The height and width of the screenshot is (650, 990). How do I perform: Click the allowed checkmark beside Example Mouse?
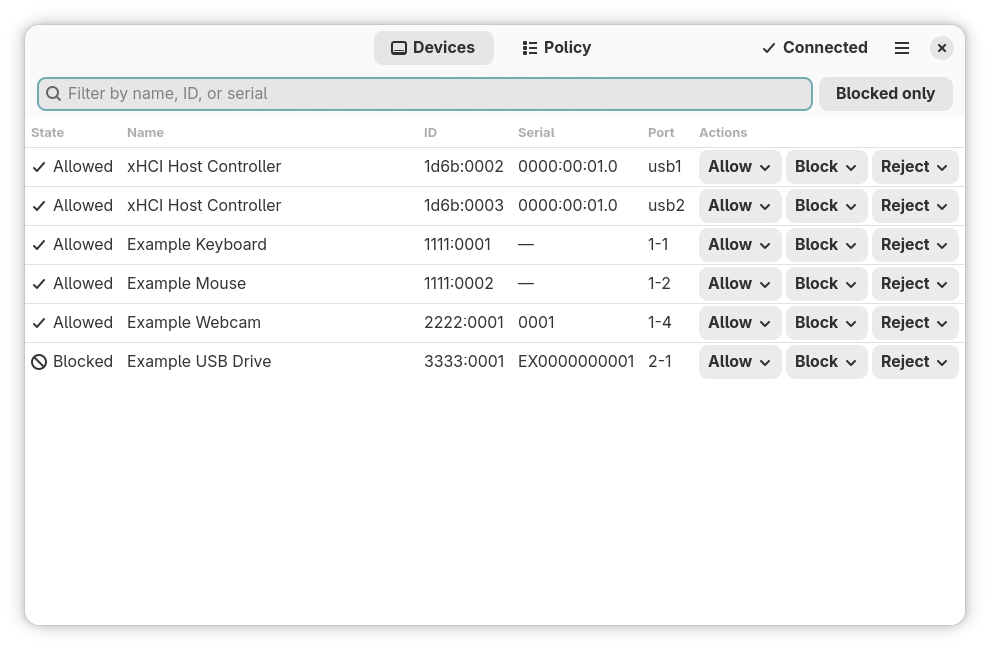39,284
